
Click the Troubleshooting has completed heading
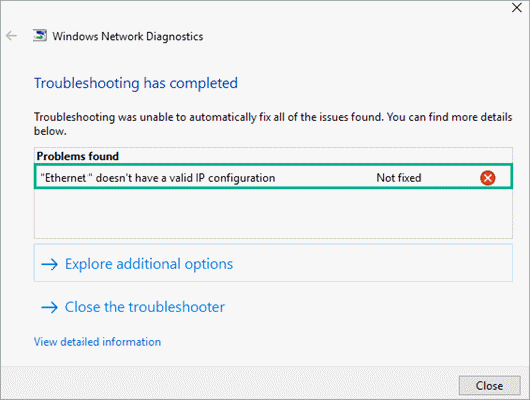click(136, 83)
